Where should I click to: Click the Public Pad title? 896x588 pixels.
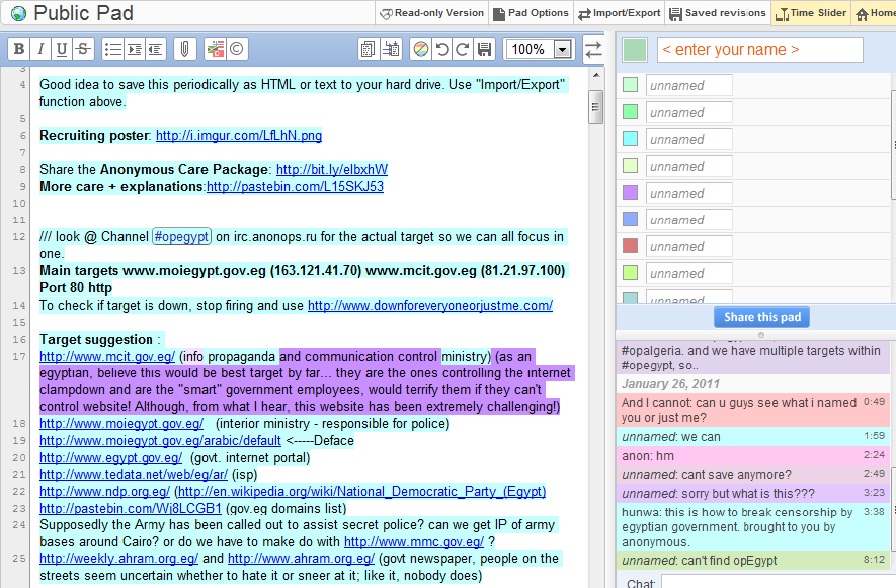pyautogui.click(x=83, y=13)
